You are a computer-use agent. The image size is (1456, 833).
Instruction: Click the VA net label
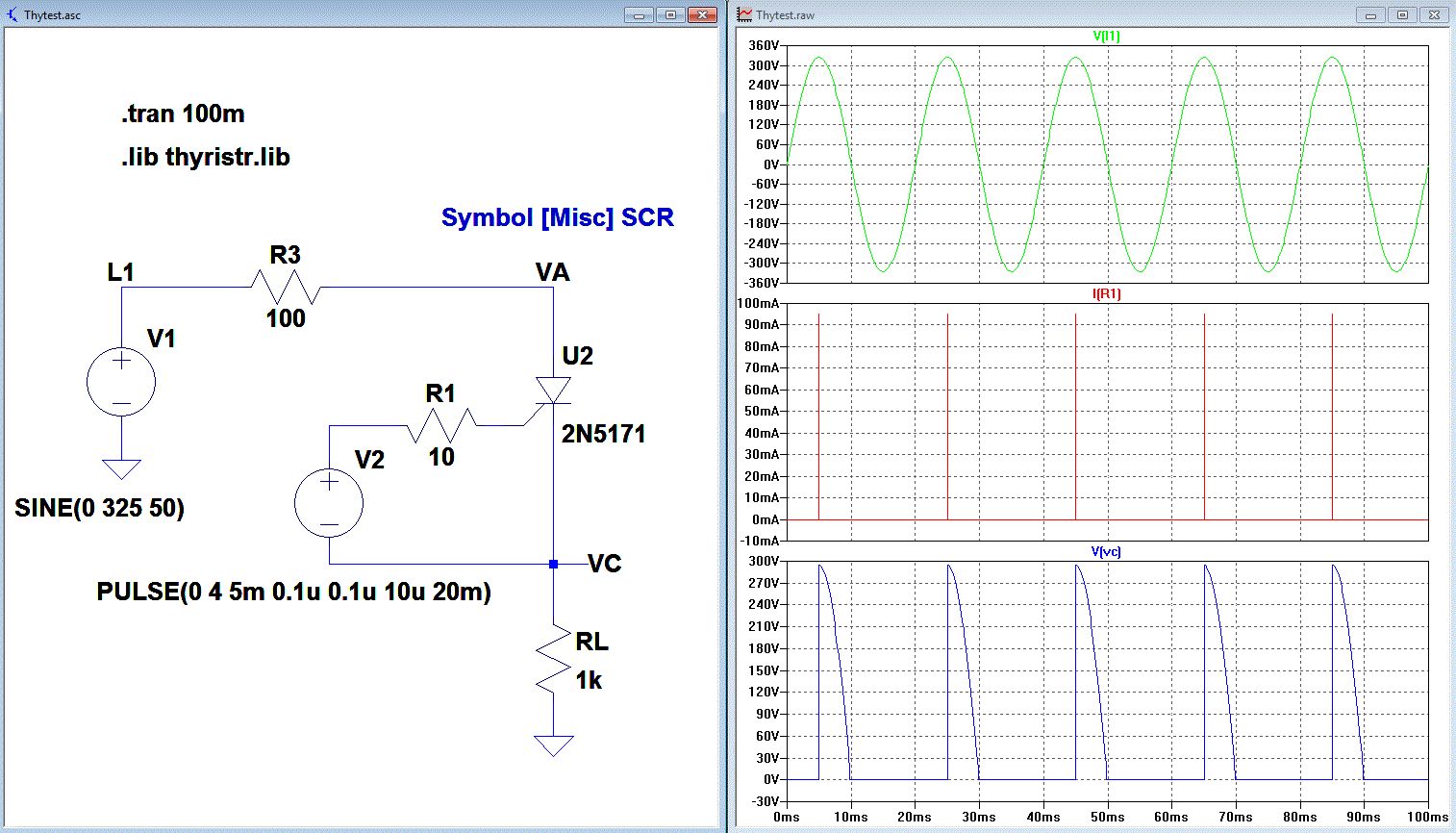pyautogui.click(x=553, y=272)
